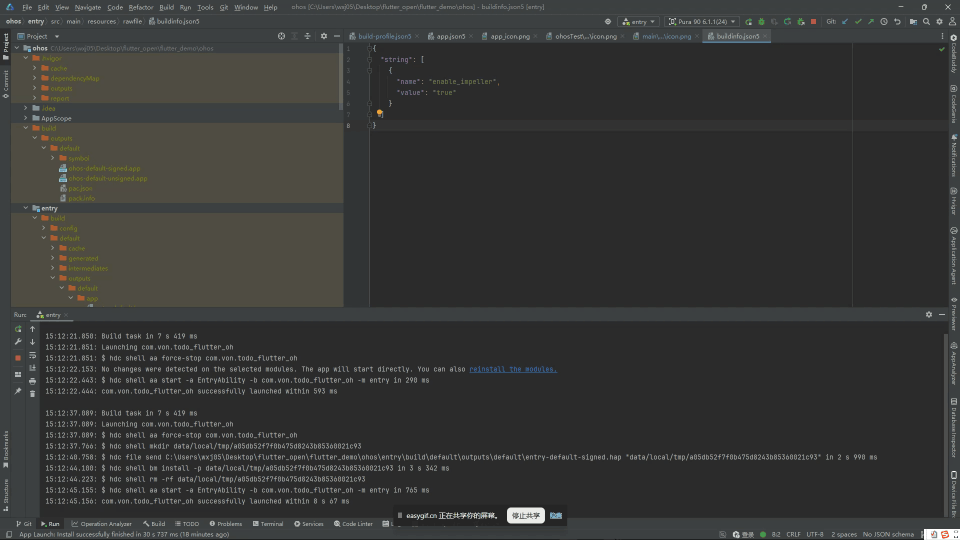Collapse the entry folder in project tree
The image size is (960, 540).
click(x=26, y=208)
